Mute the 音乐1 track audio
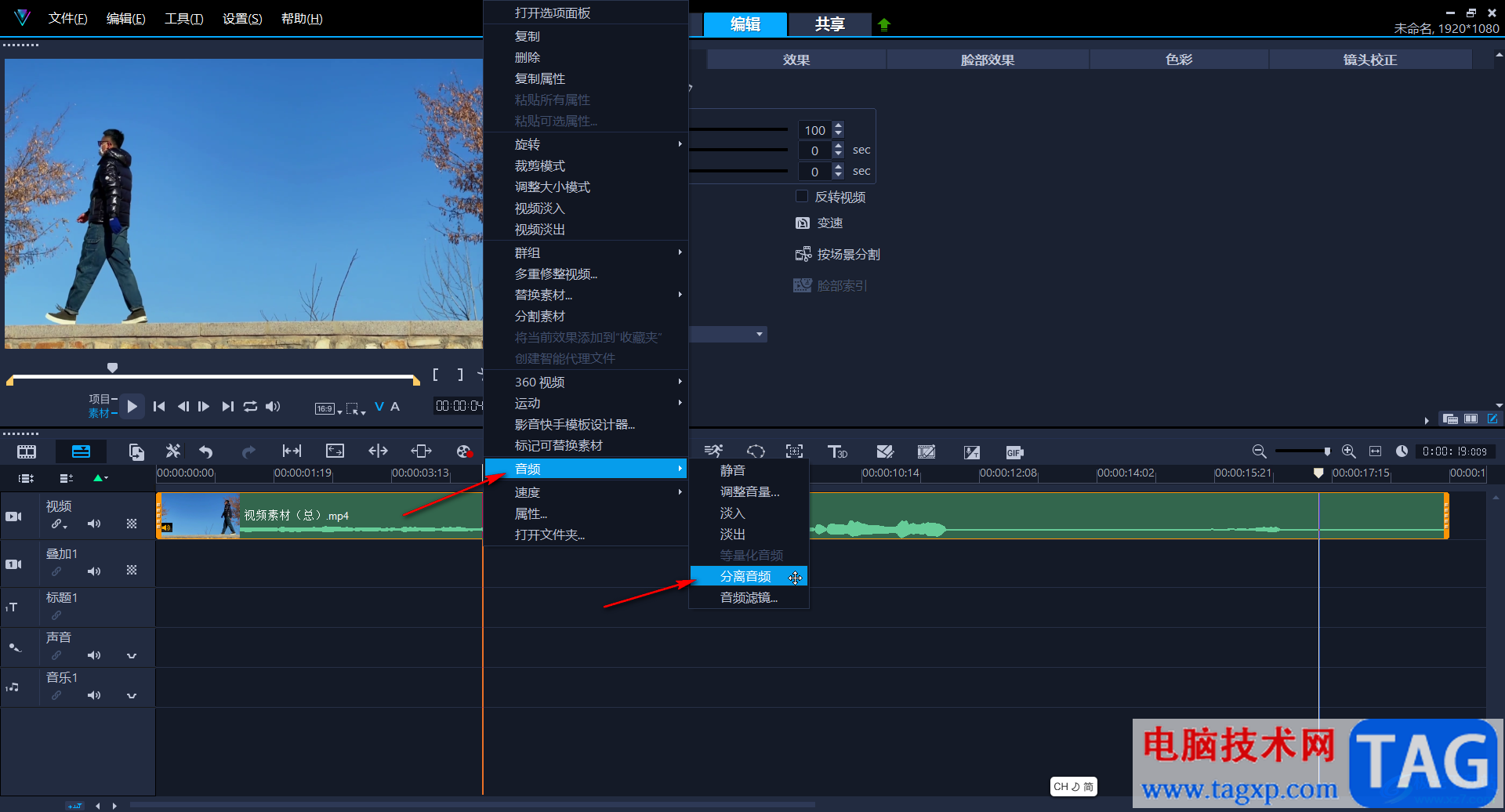The width and height of the screenshot is (1505, 812). tap(94, 695)
